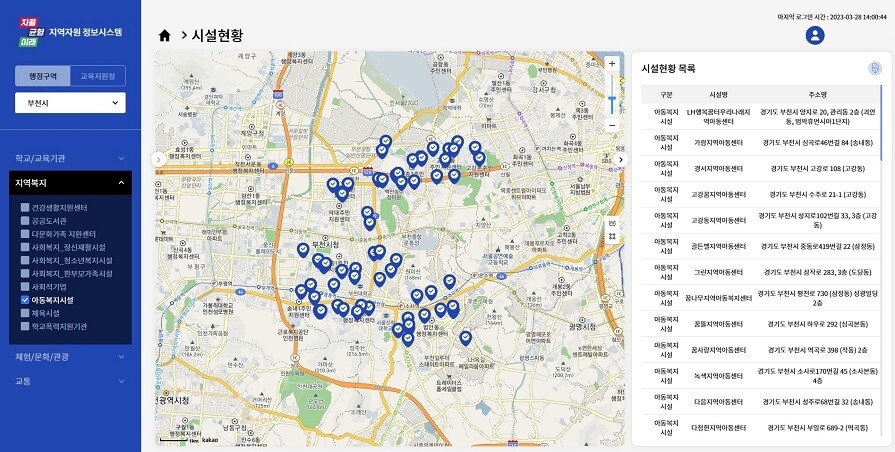The width and height of the screenshot is (895, 452).
Task: Switch to the 교육지원청 tab
Action: pos(98,76)
